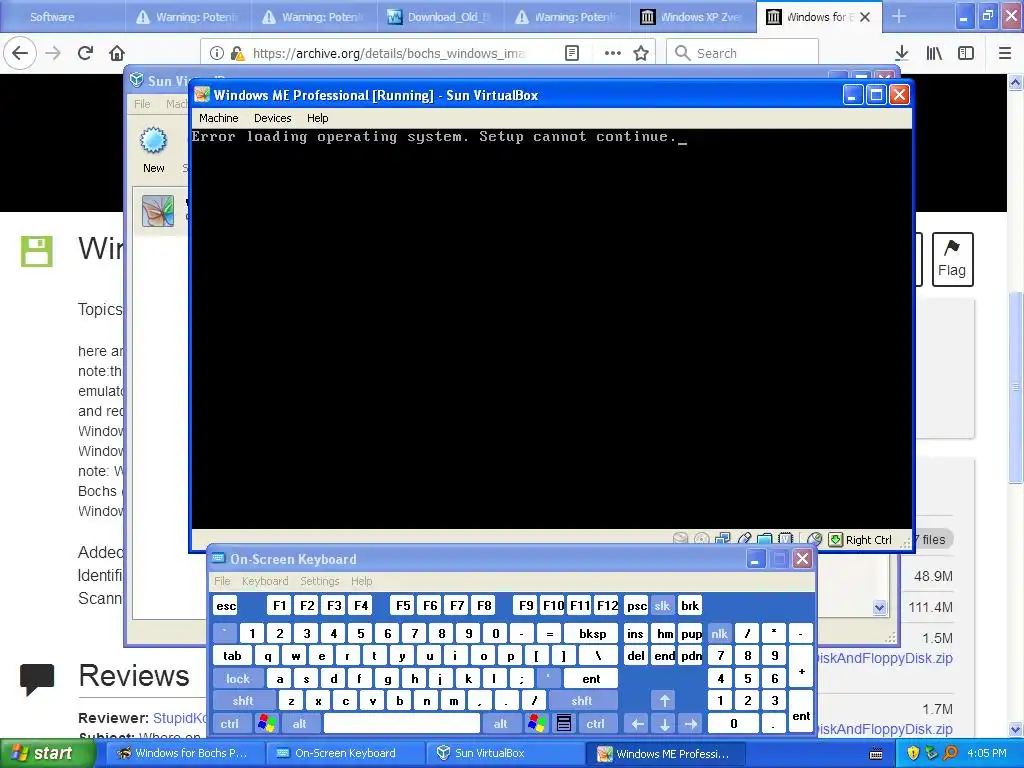
Task: Click the 111.4M file size
Action: 930,607
